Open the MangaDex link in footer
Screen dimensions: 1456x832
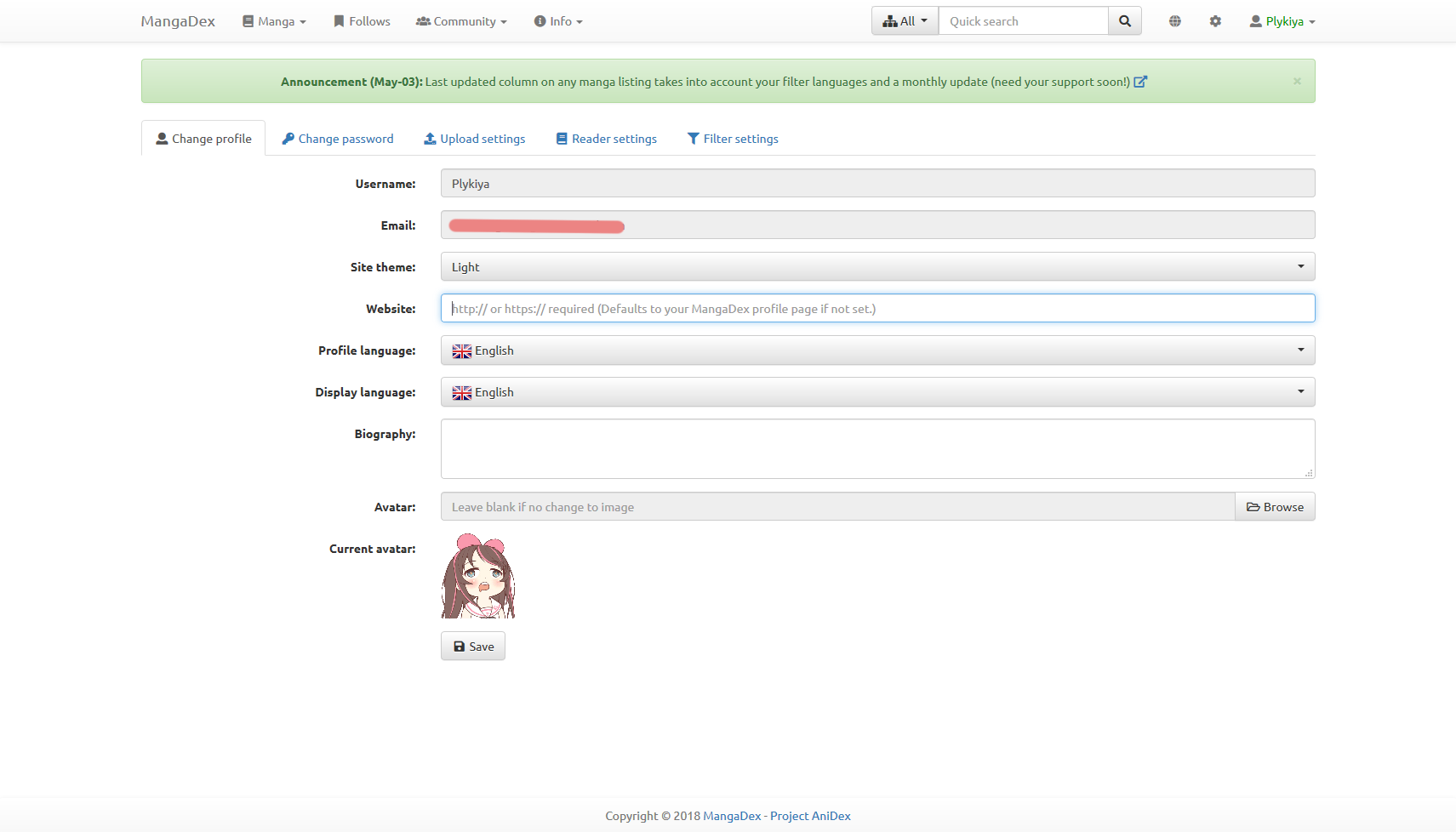click(x=732, y=816)
